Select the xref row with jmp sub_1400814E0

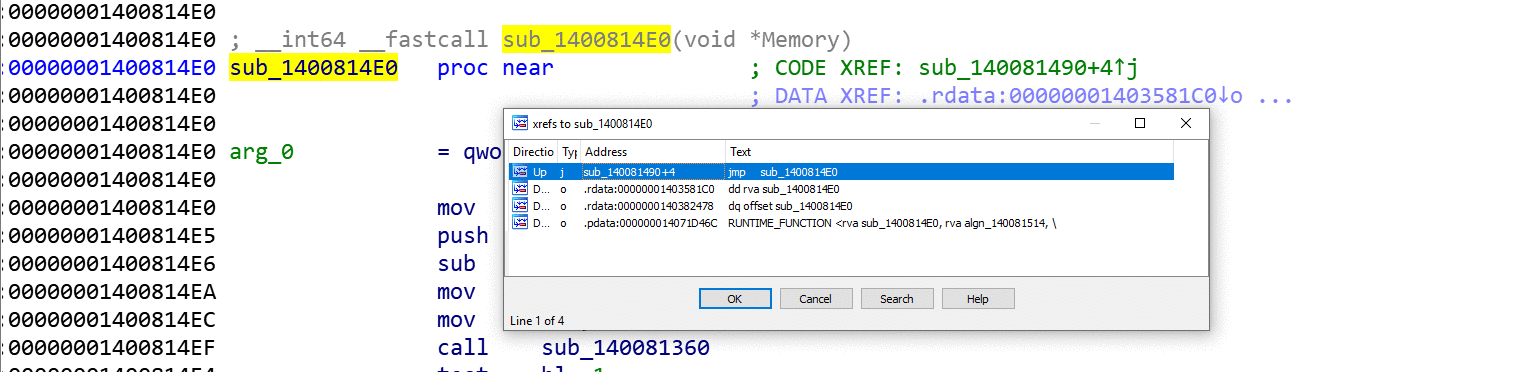(840, 172)
